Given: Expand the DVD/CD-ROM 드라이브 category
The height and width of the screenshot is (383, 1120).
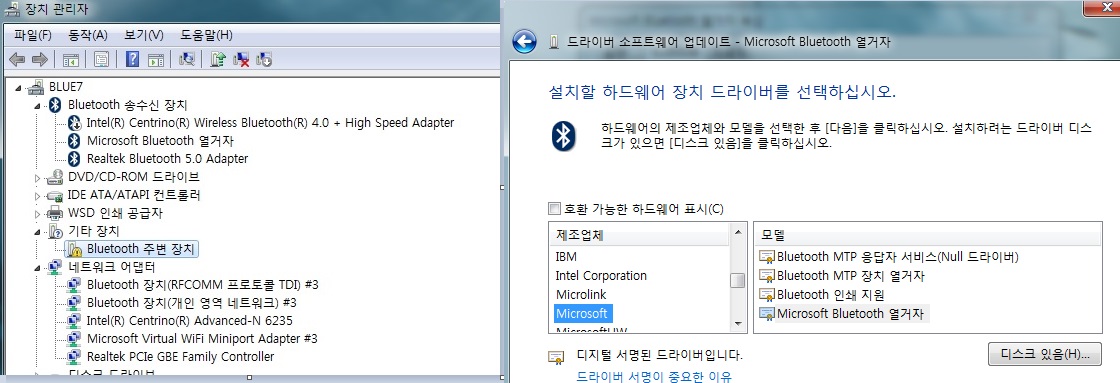Looking at the screenshot, I should [x=37, y=177].
